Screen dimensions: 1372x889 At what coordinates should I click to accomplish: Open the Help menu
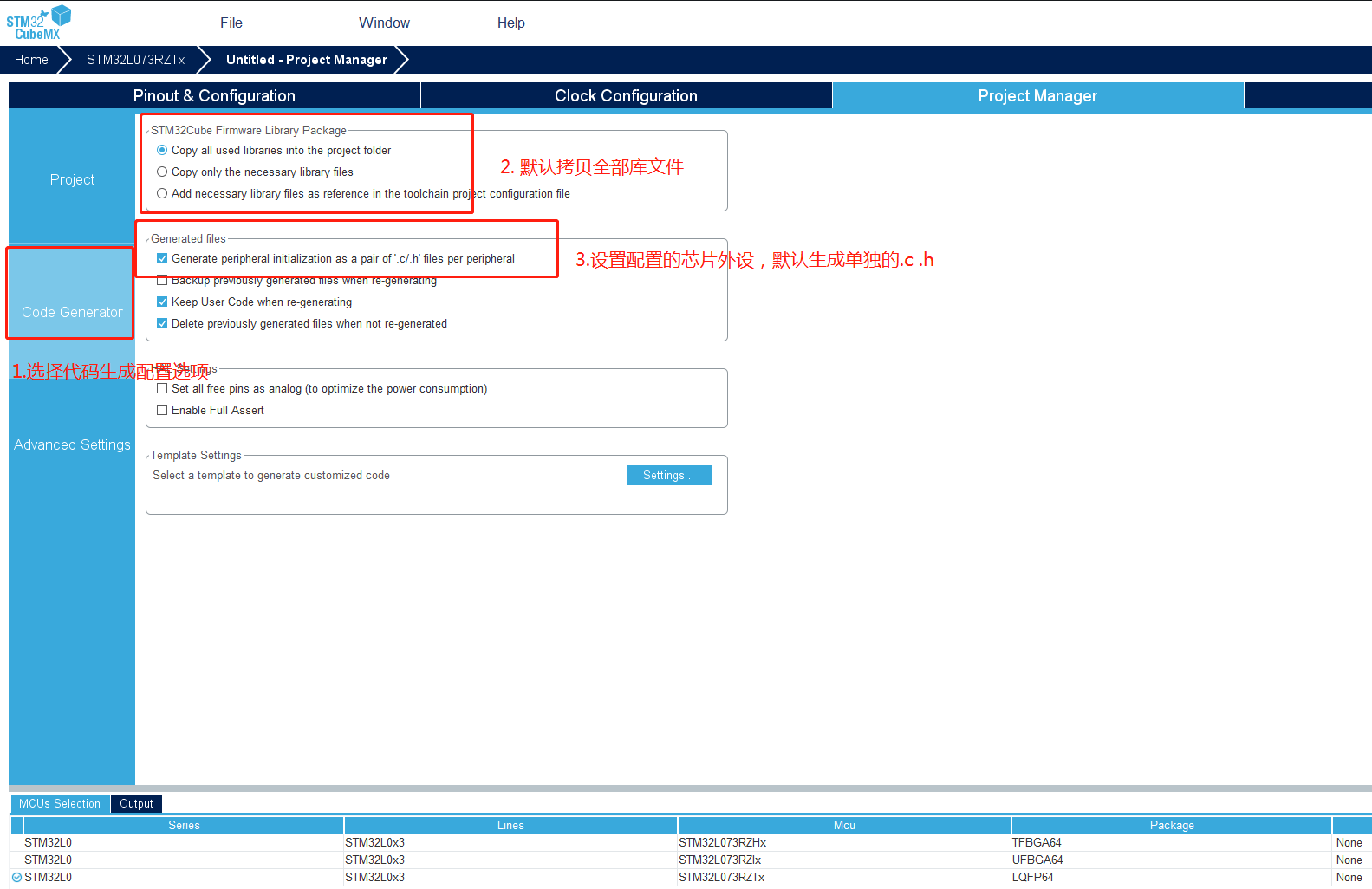coord(510,23)
